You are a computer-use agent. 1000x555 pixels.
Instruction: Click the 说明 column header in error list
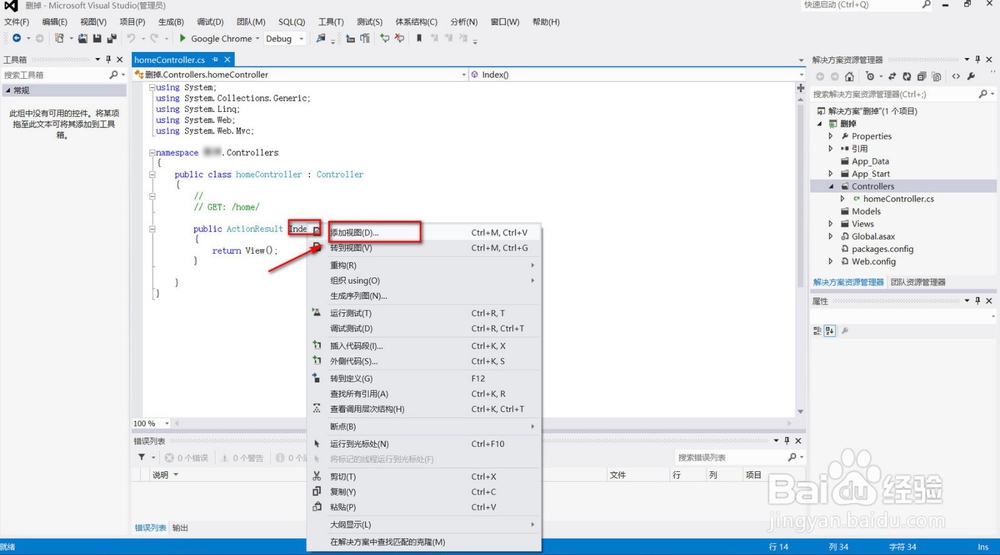point(160,475)
